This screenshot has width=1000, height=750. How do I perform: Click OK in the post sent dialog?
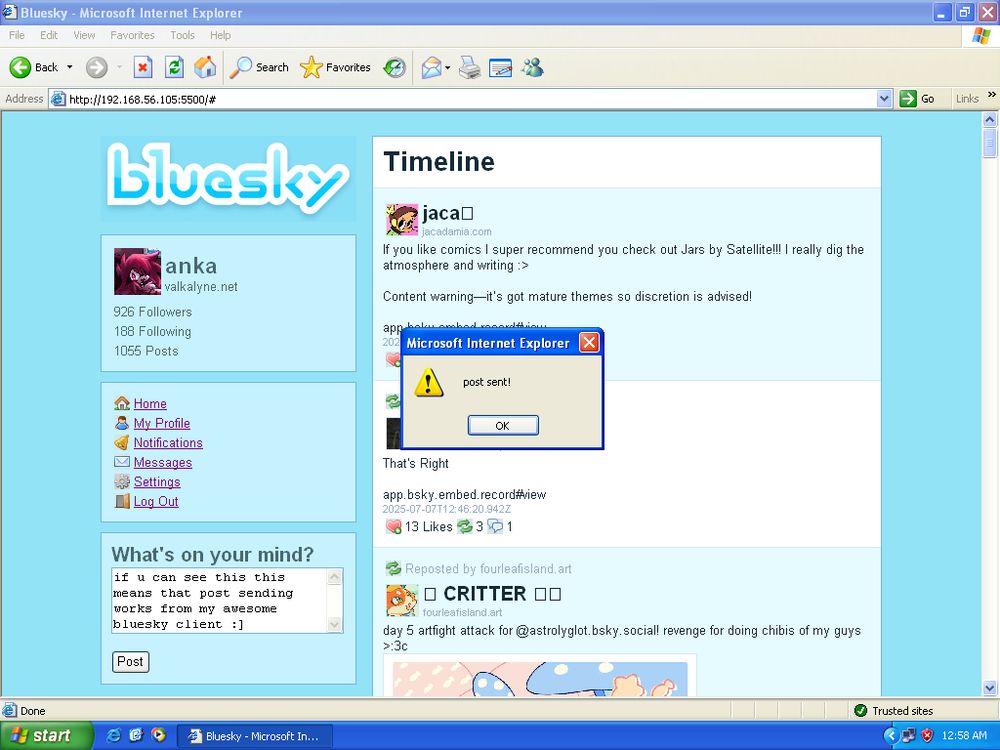[503, 425]
